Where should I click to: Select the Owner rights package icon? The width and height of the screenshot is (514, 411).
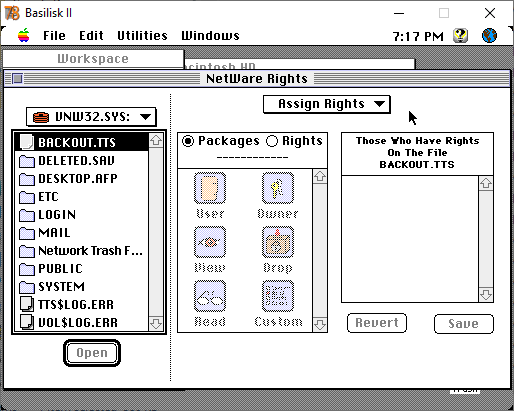(x=278, y=188)
